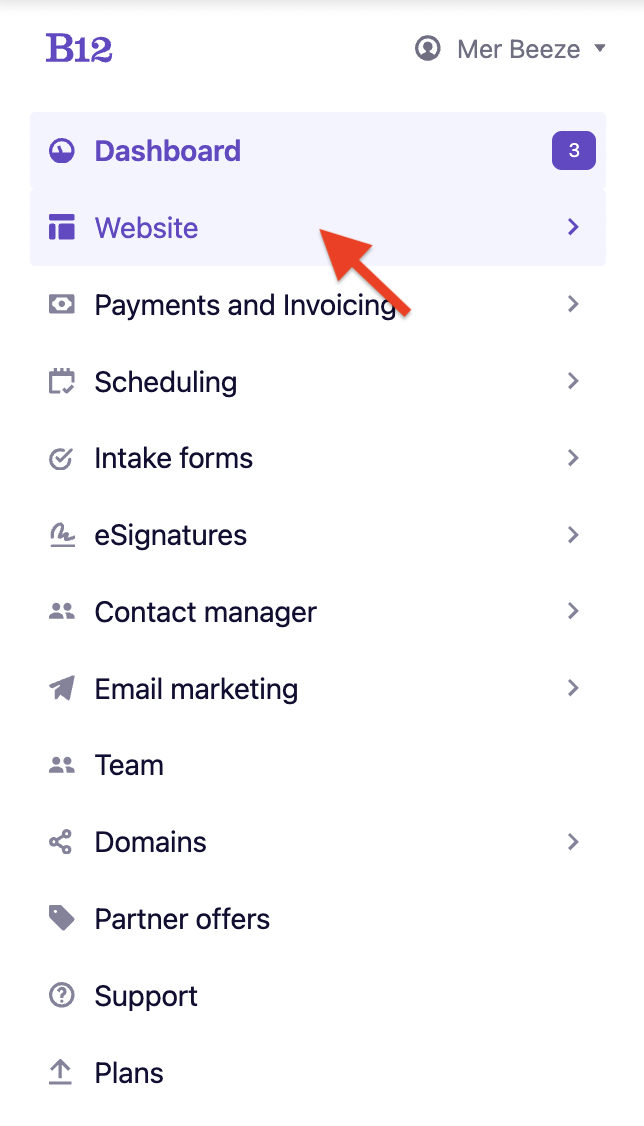The height and width of the screenshot is (1126, 644).
Task: Click the Domains share icon
Action: tap(61, 842)
